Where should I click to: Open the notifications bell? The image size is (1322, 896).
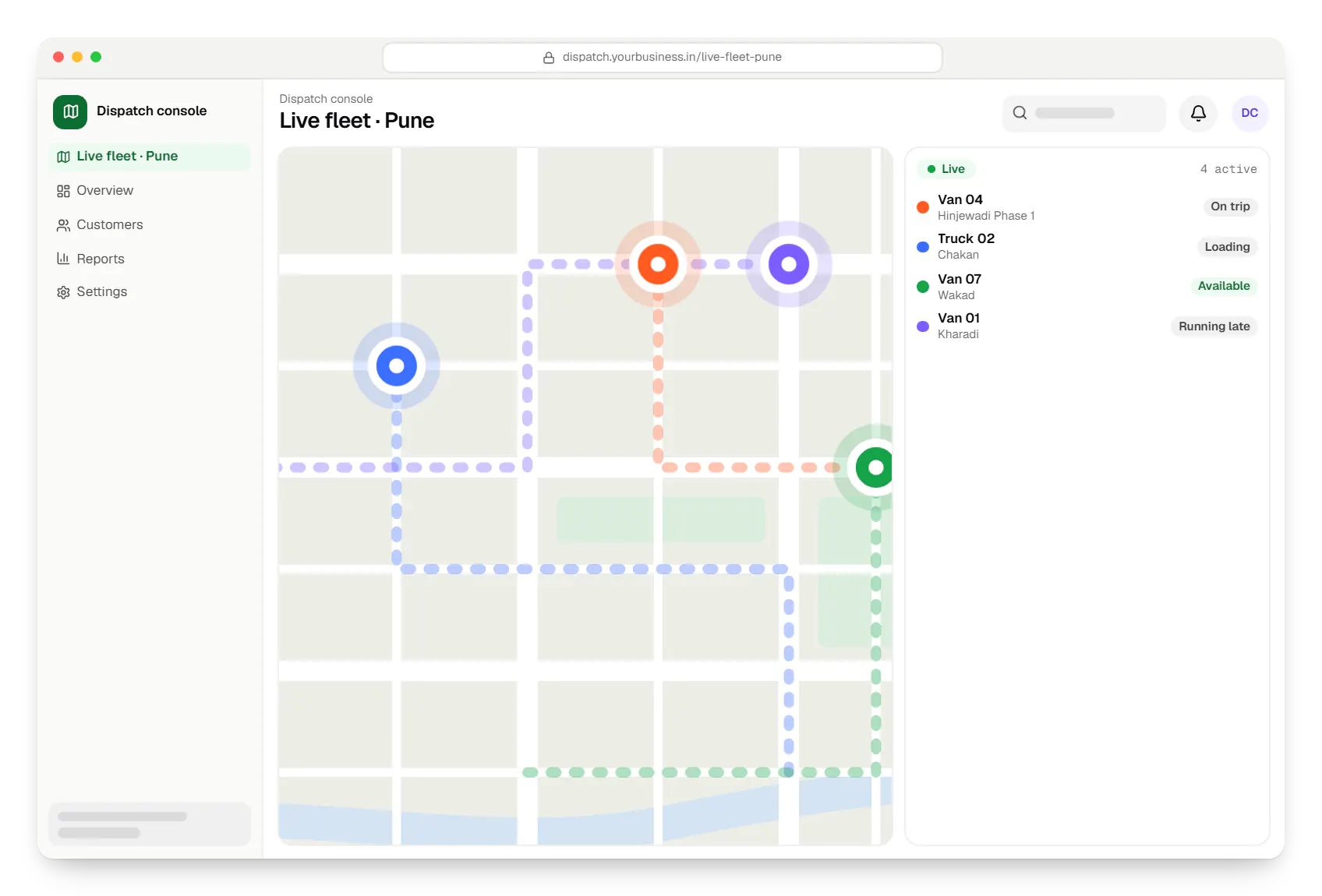coord(1198,113)
